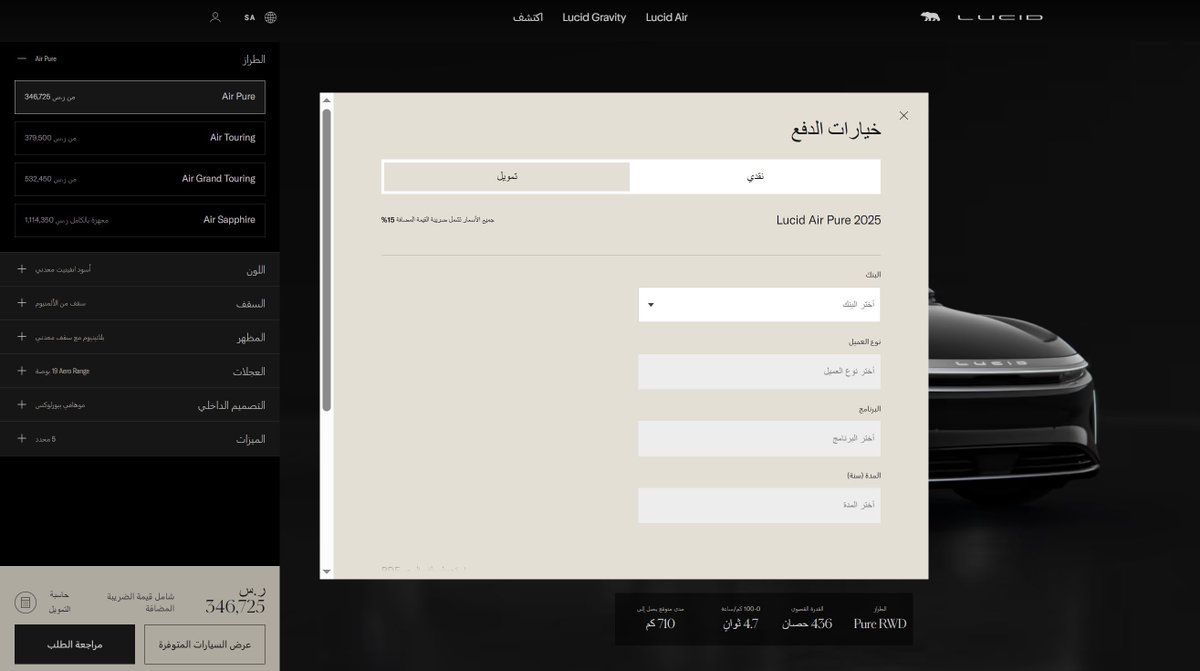Select the Air Grand Touring model
Image resolution: width=1200 pixels, height=671 pixels.
[x=140, y=179]
